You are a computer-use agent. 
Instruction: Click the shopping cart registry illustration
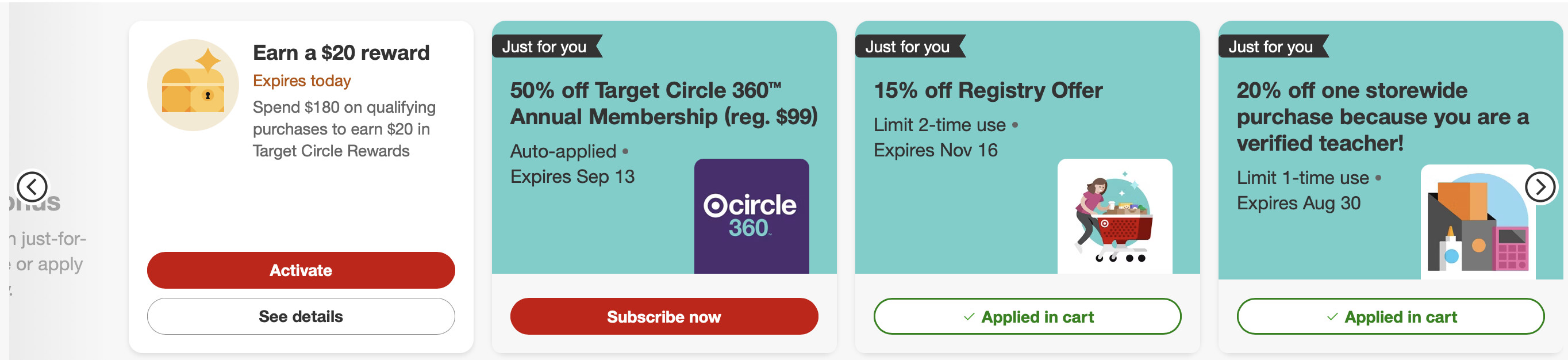pos(1114,216)
